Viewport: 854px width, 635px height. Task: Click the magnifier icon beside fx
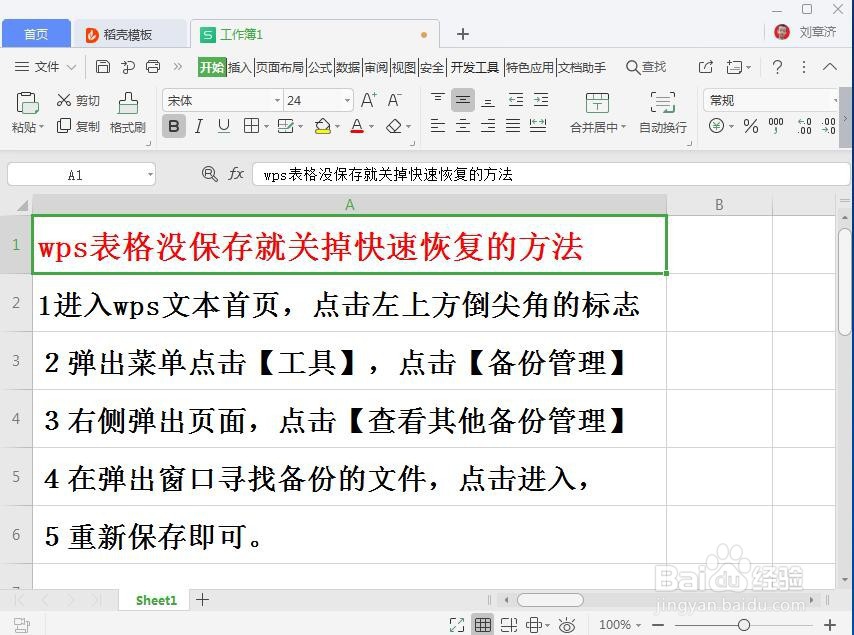[x=210, y=174]
